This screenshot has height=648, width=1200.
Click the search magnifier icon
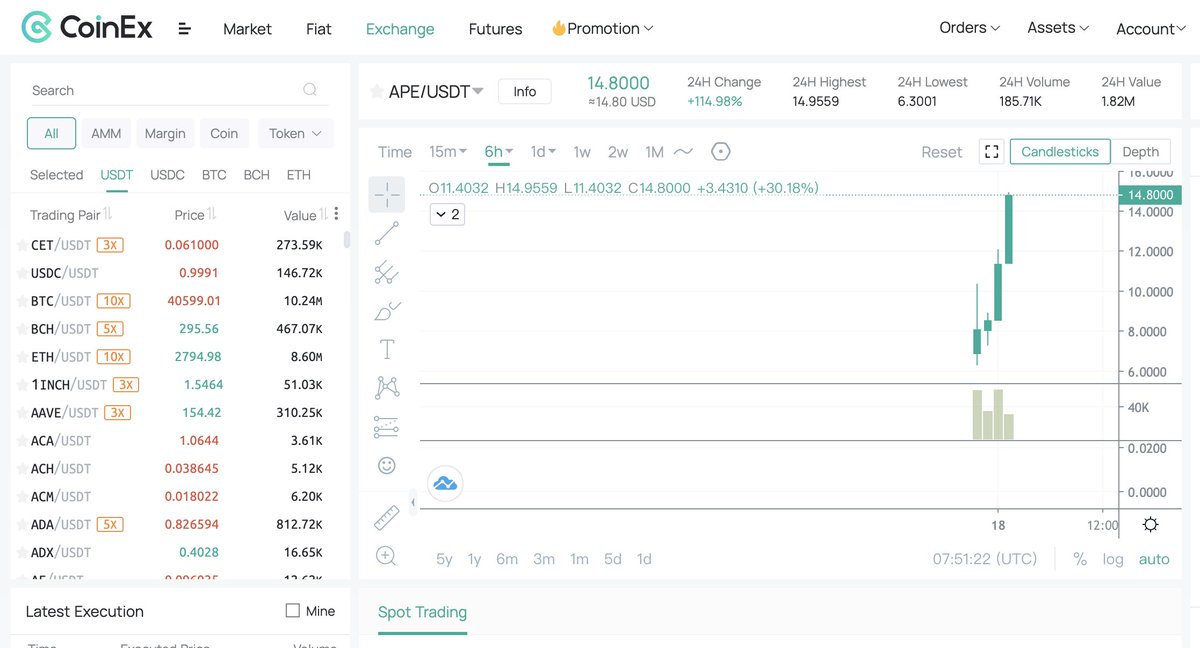pos(310,90)
